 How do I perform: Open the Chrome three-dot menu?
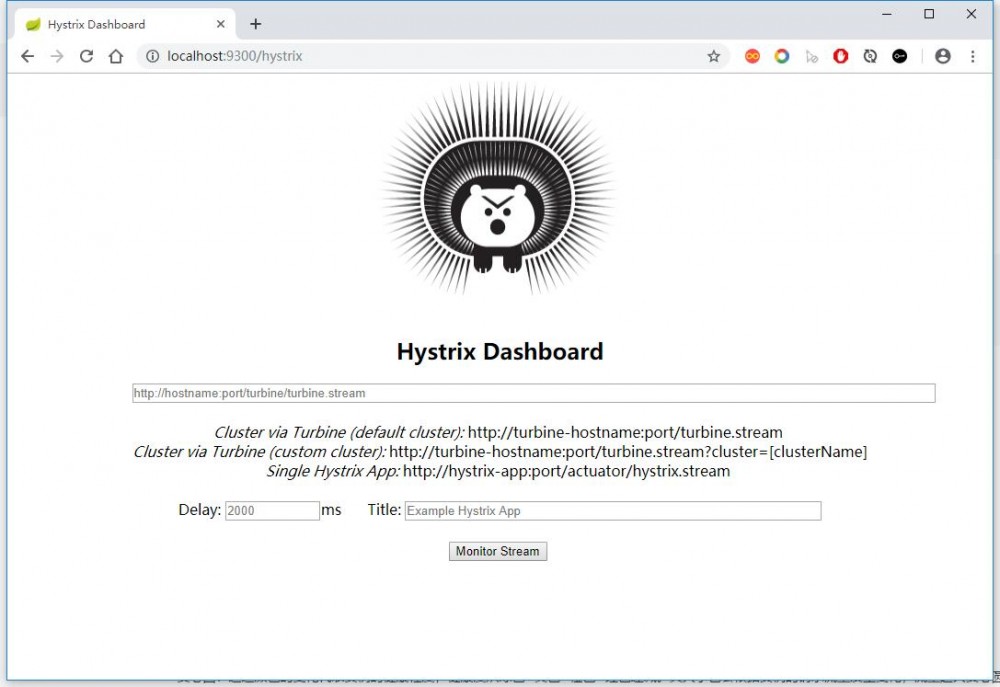pyautogui.click(x=973, y=56)
